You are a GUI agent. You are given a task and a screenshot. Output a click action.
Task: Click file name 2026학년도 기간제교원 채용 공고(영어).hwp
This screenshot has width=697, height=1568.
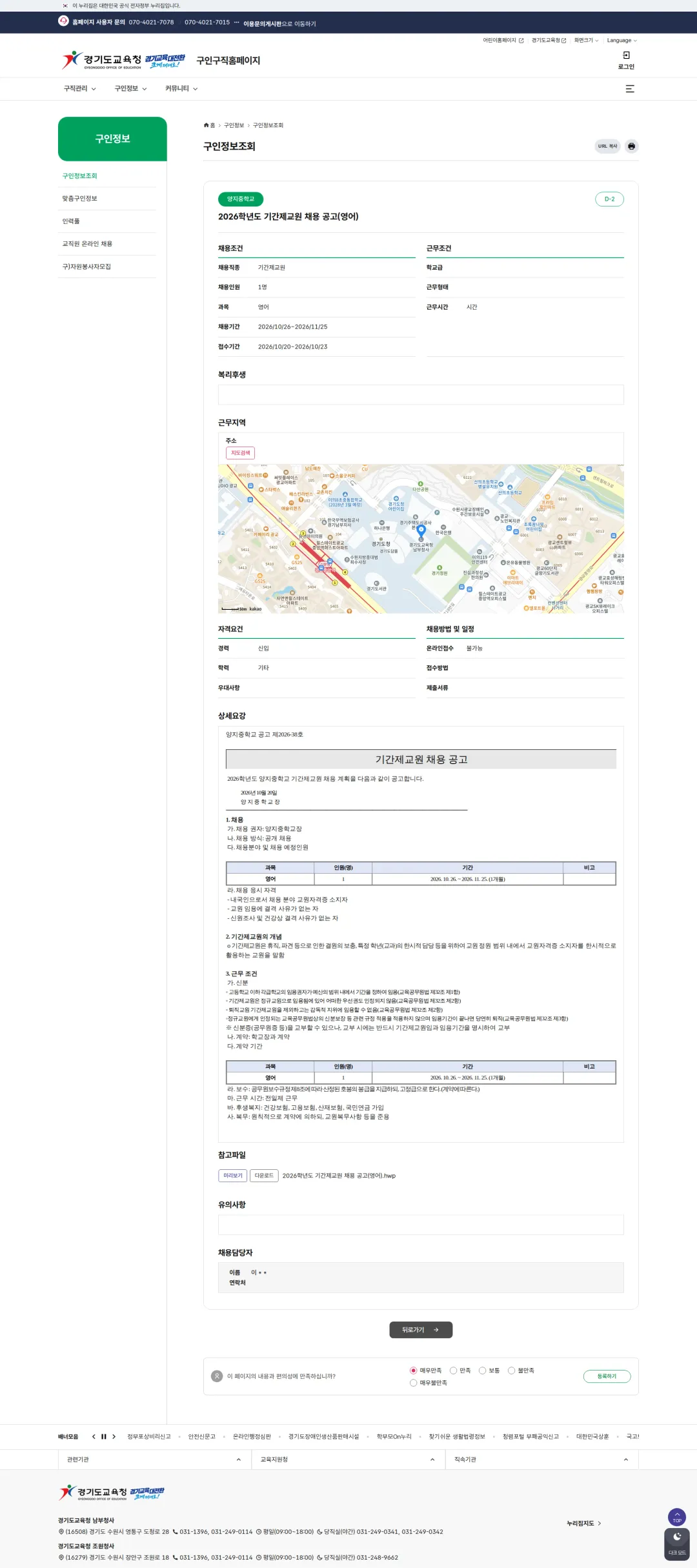[339, 1176]
